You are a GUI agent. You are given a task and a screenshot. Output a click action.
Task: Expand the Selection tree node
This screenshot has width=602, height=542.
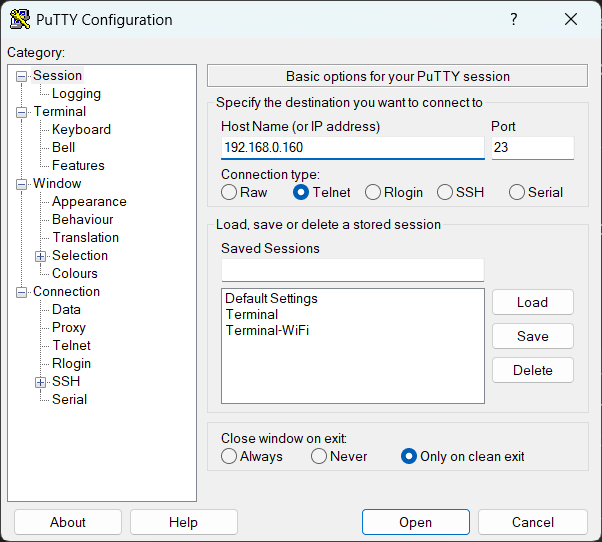click(40, 256)
